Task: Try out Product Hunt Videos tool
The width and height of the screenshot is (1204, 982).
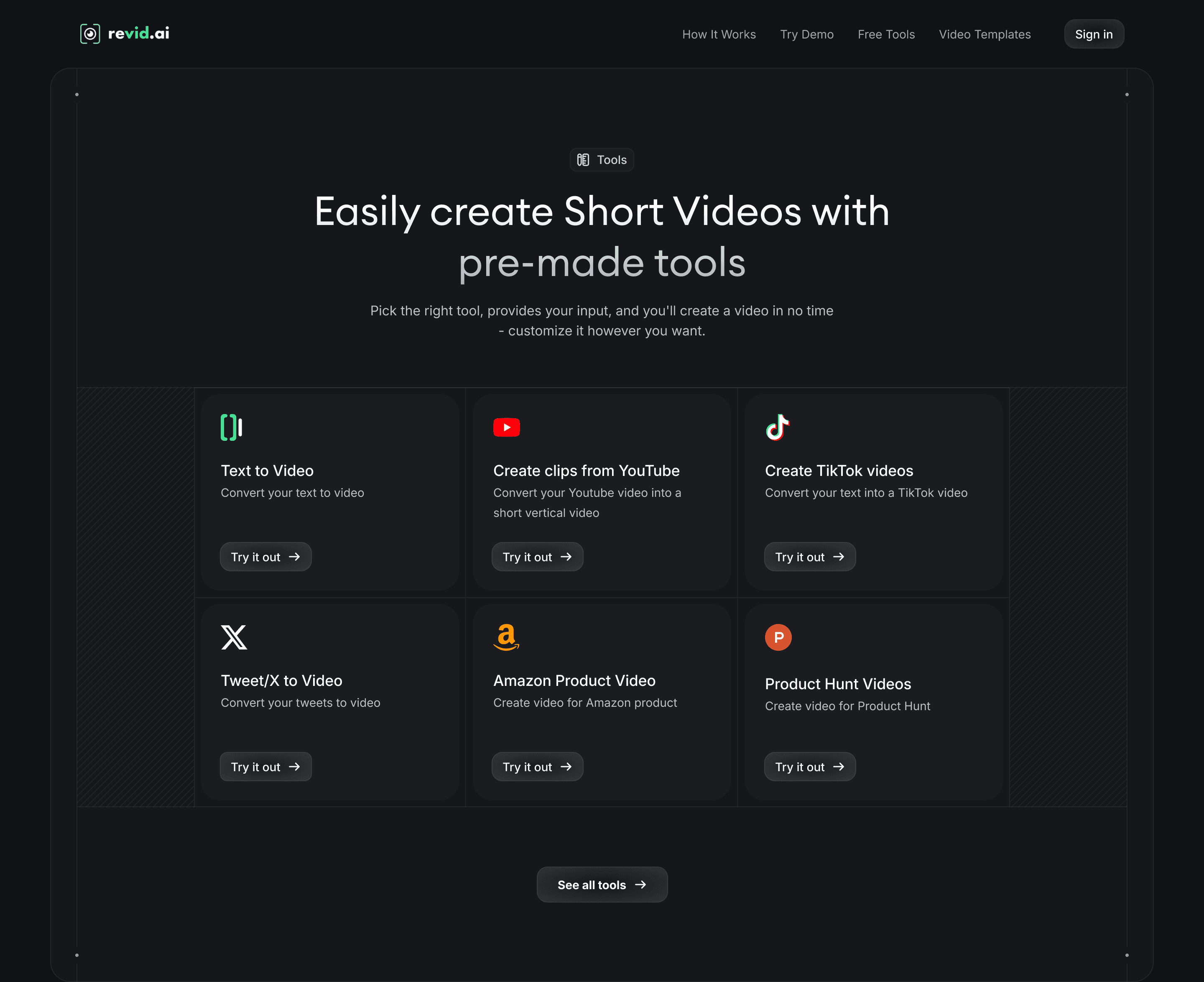Action: (809, 767)
